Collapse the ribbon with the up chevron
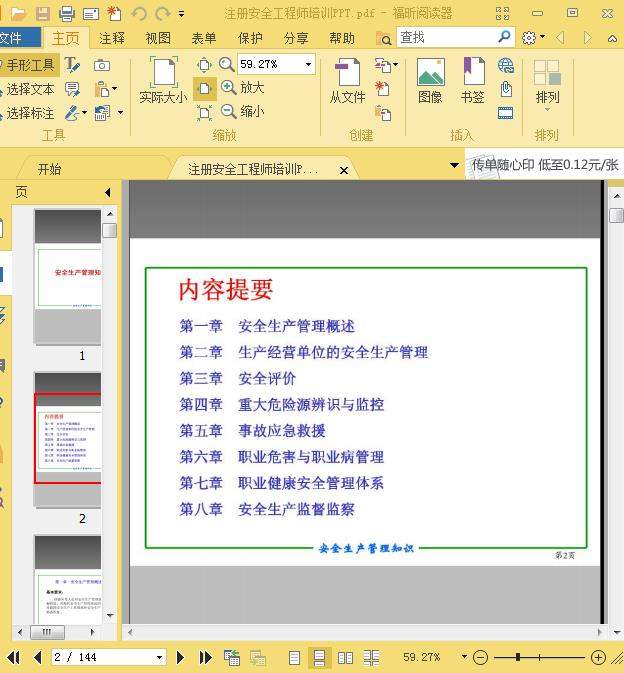The width and height of the screenshot is (624, 673). [612, 38]
